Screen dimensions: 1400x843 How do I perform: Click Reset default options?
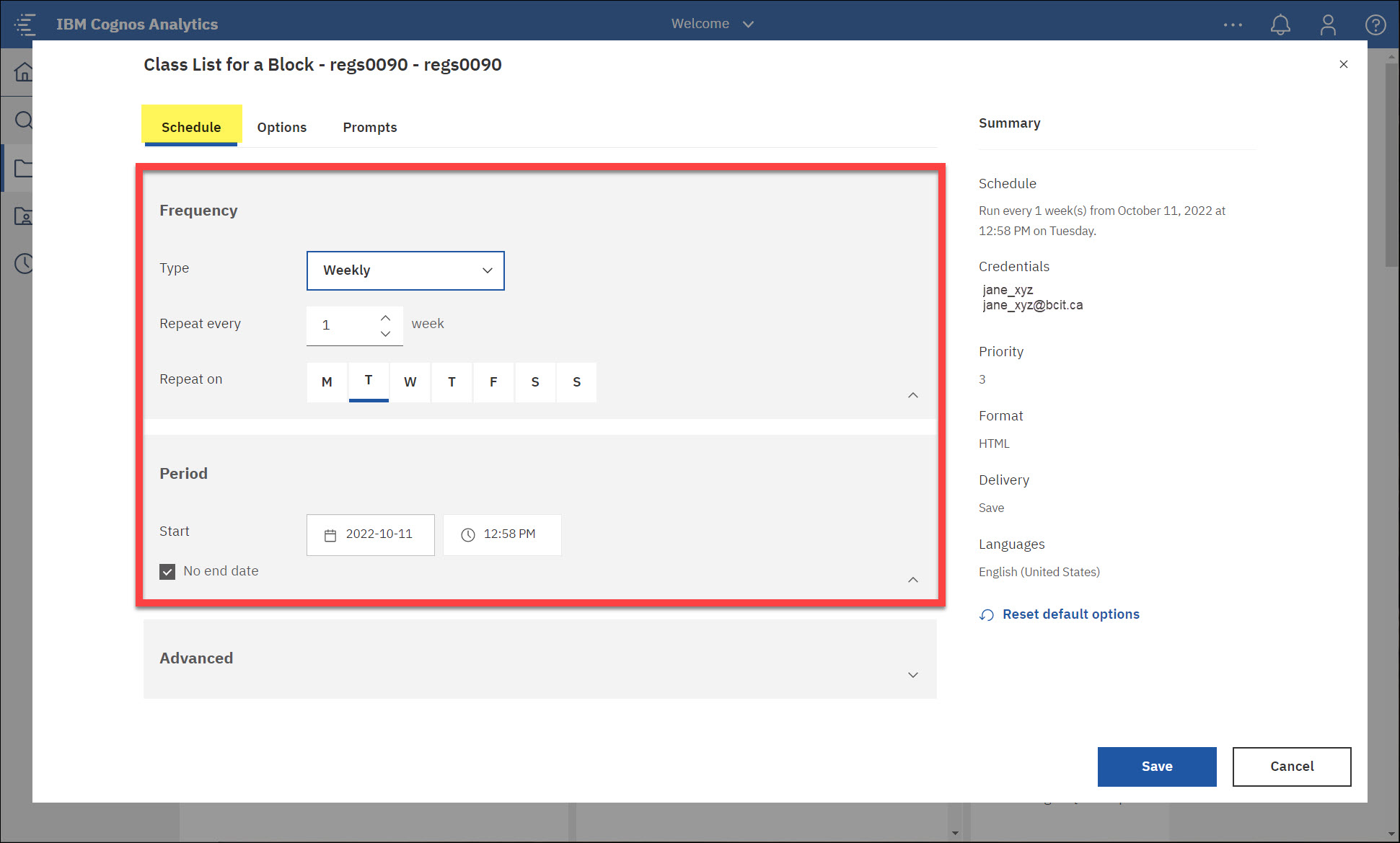point(1070,614)
